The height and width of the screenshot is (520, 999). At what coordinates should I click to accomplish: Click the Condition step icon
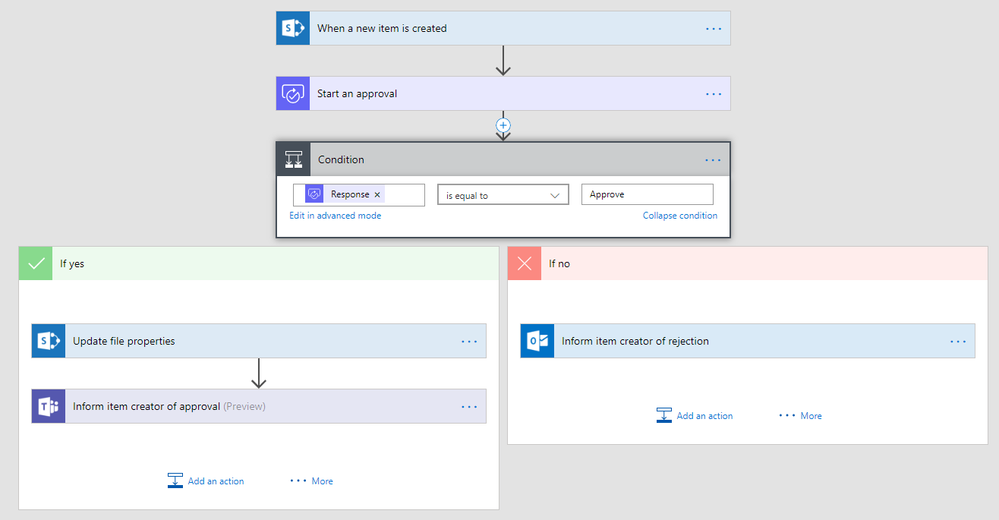click(x=294, y=160)
